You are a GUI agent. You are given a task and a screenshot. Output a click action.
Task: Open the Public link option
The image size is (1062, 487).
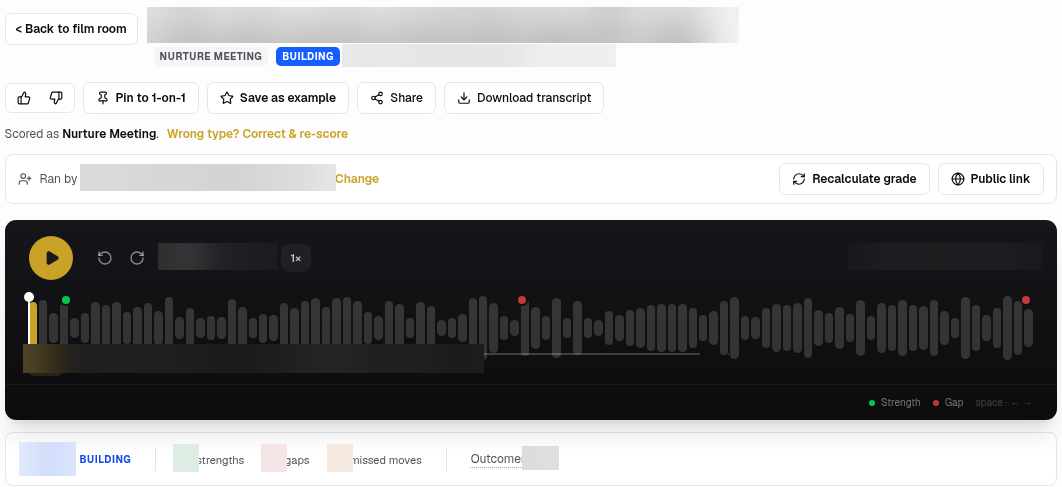tap(990, 179)
